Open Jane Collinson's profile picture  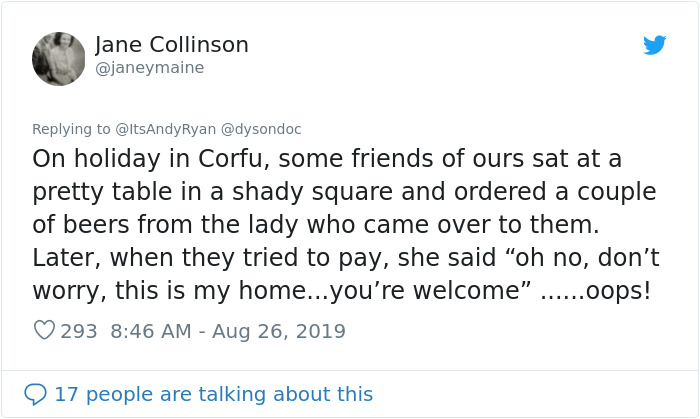coord(58,57)
